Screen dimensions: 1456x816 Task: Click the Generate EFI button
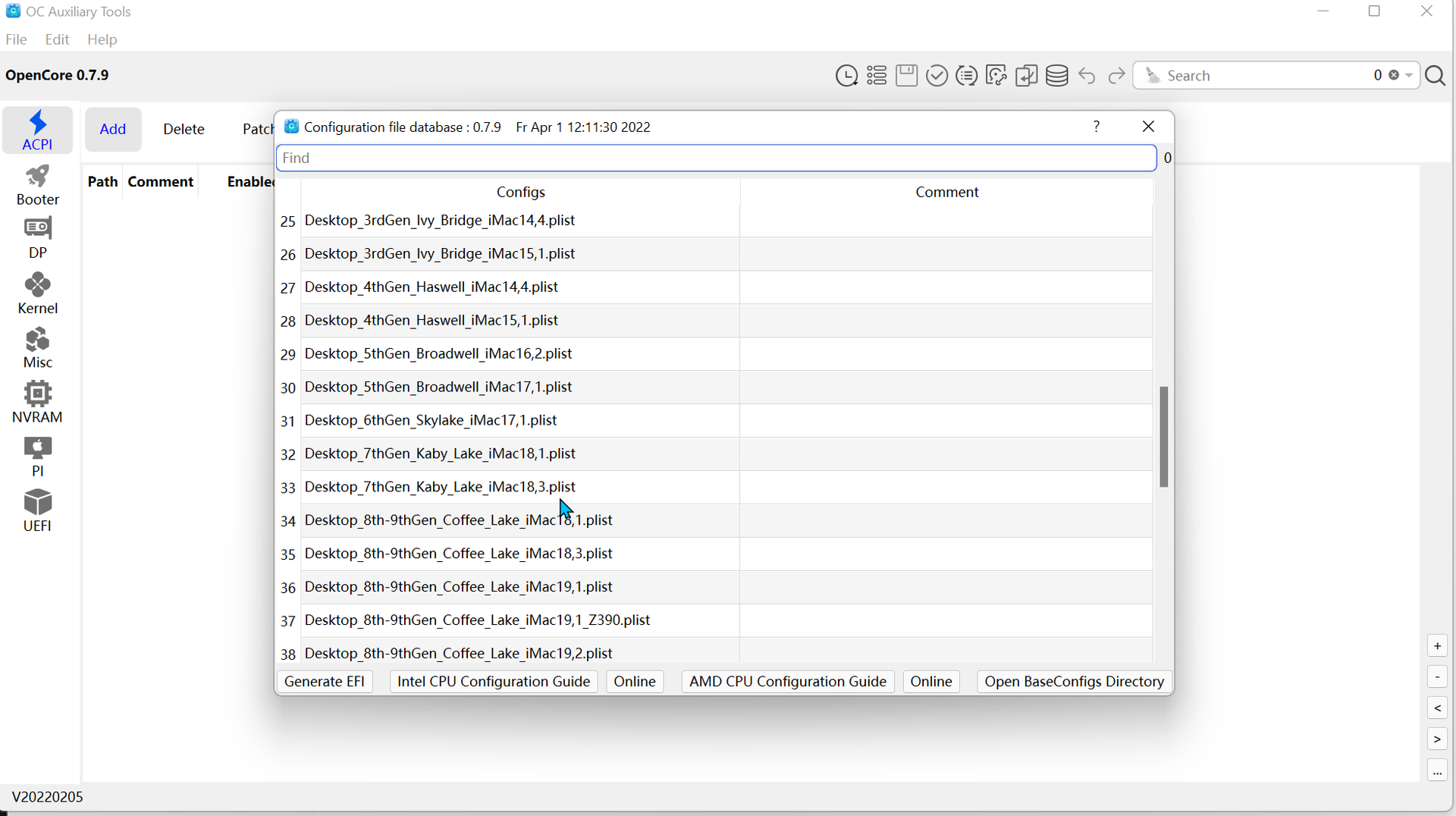pos(325,682)
